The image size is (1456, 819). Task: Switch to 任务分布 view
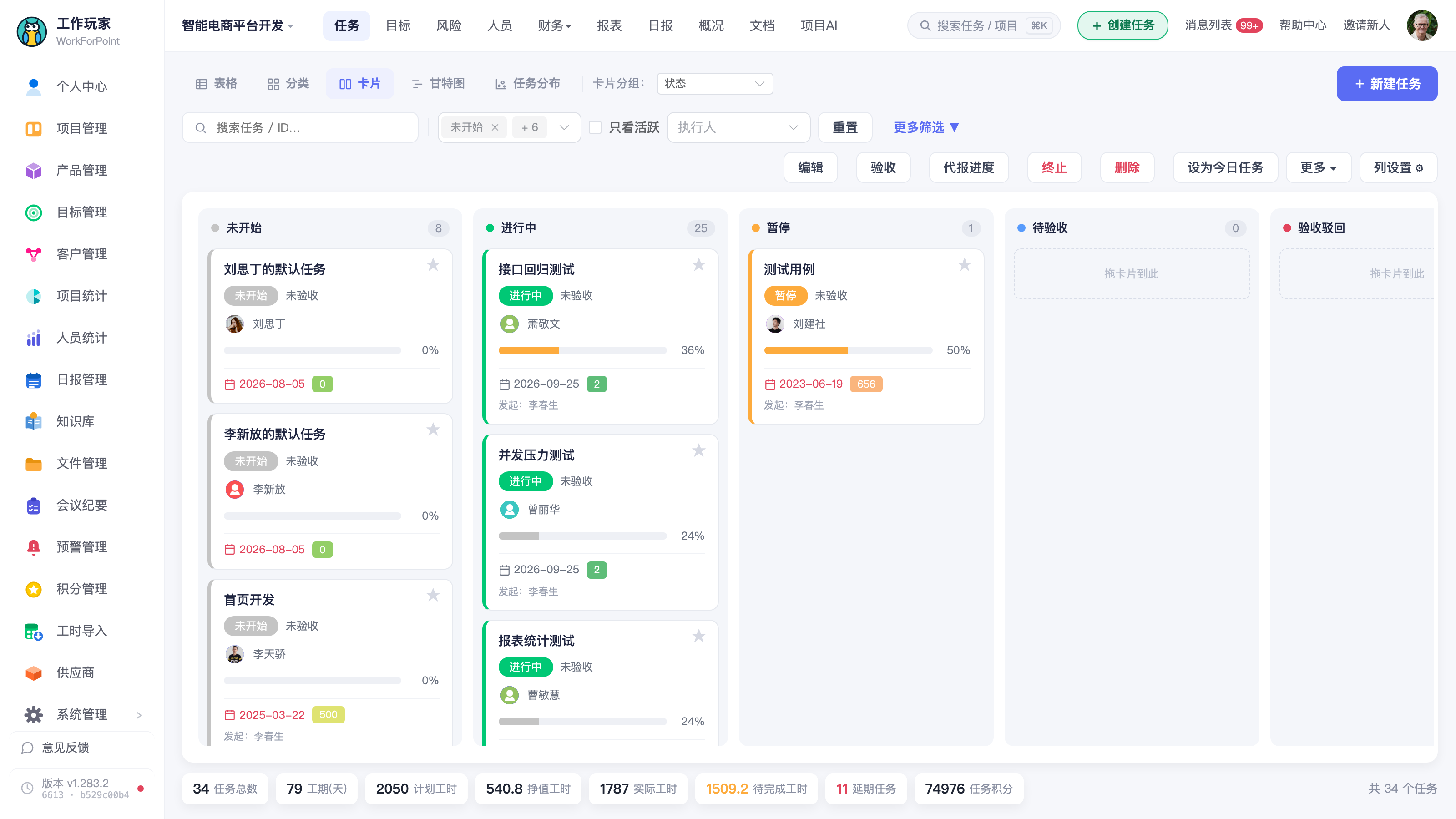(x=527, y=84)
